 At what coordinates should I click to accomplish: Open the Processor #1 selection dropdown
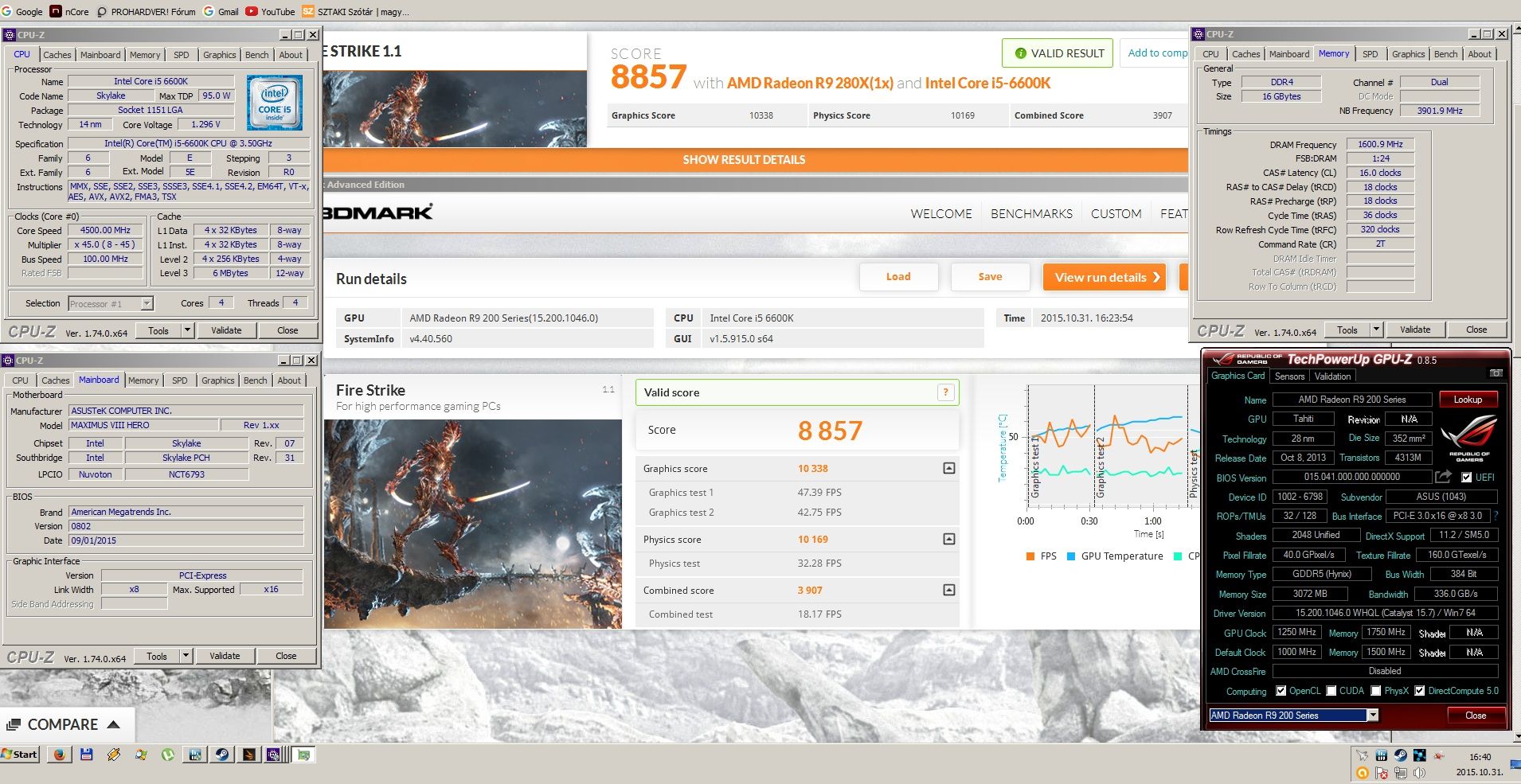click(147, 303)
